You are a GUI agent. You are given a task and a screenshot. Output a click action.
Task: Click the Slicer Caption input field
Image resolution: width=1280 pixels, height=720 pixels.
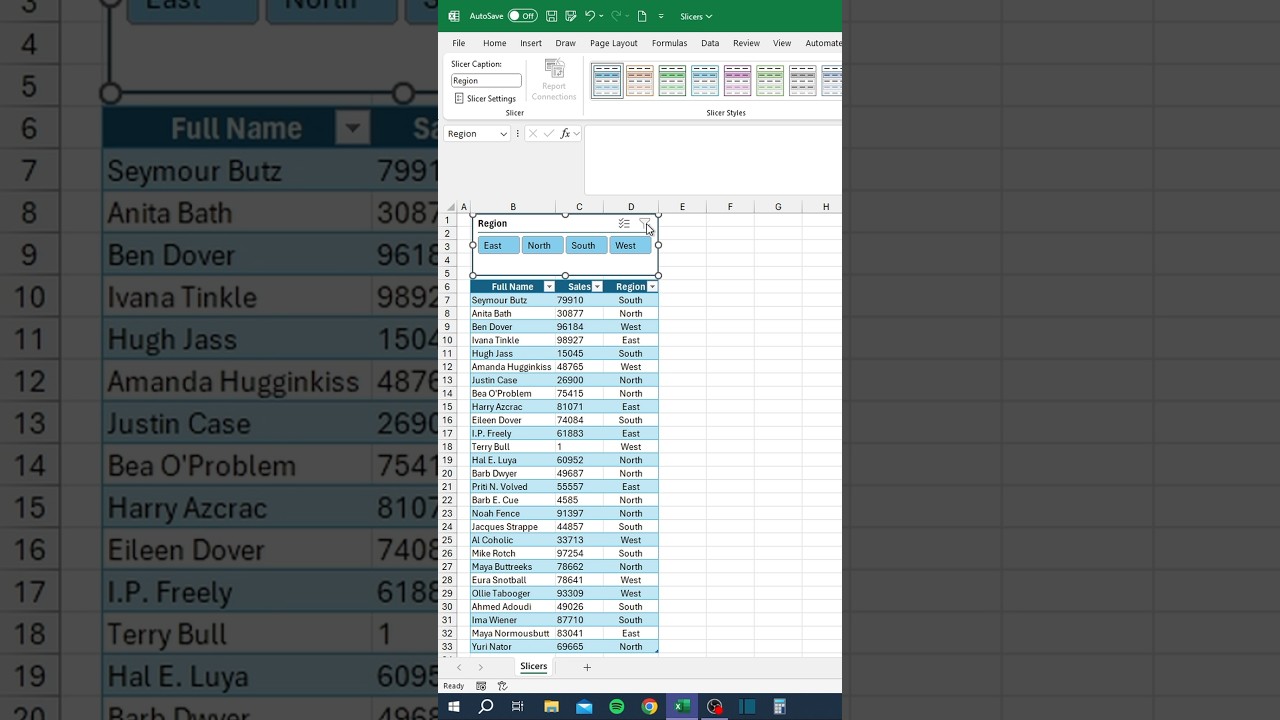[x=486, y=80]
